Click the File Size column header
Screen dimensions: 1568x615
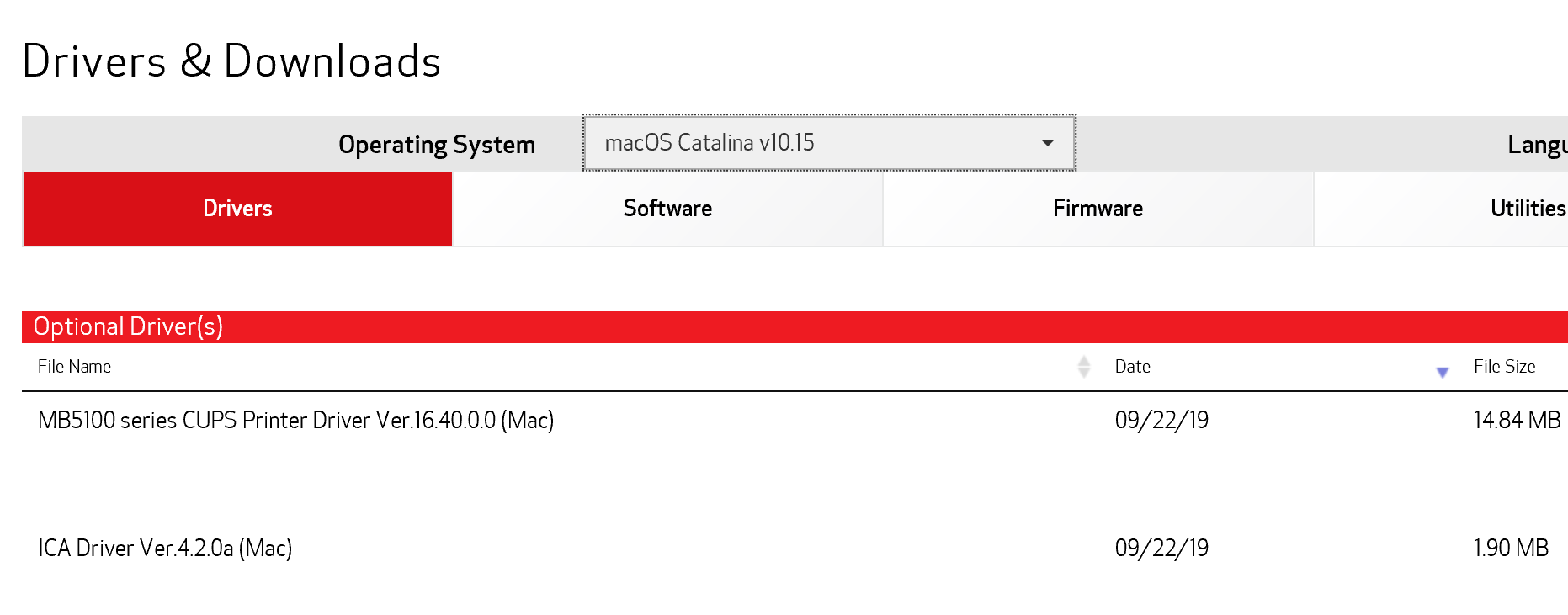coord(1504,367)
